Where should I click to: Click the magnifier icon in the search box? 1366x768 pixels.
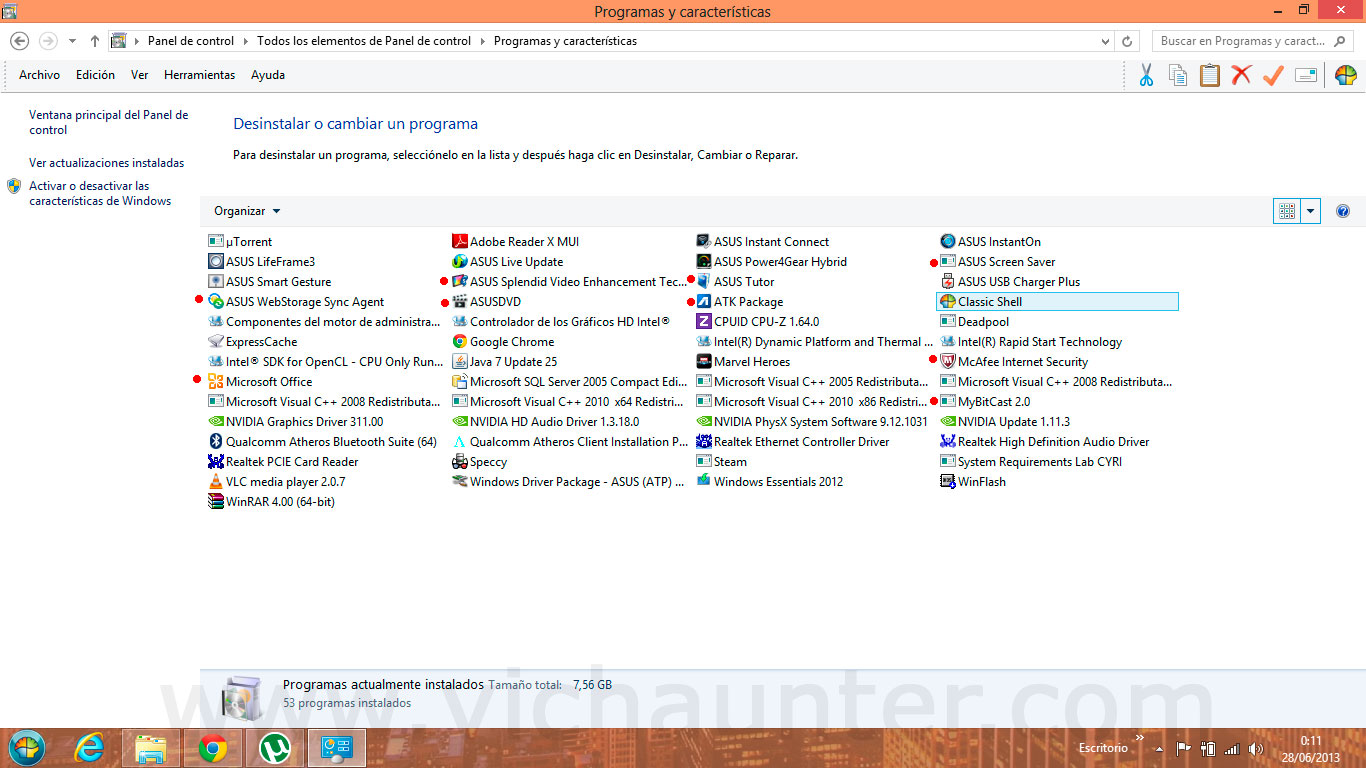pyautogui.click(x=1340, y=41)
